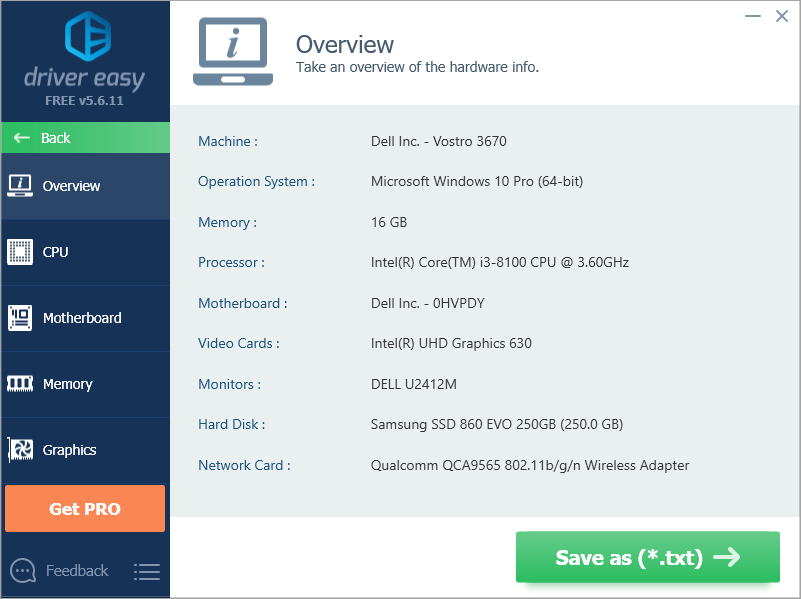Click the 'Processor :' label

pos(231,262)
